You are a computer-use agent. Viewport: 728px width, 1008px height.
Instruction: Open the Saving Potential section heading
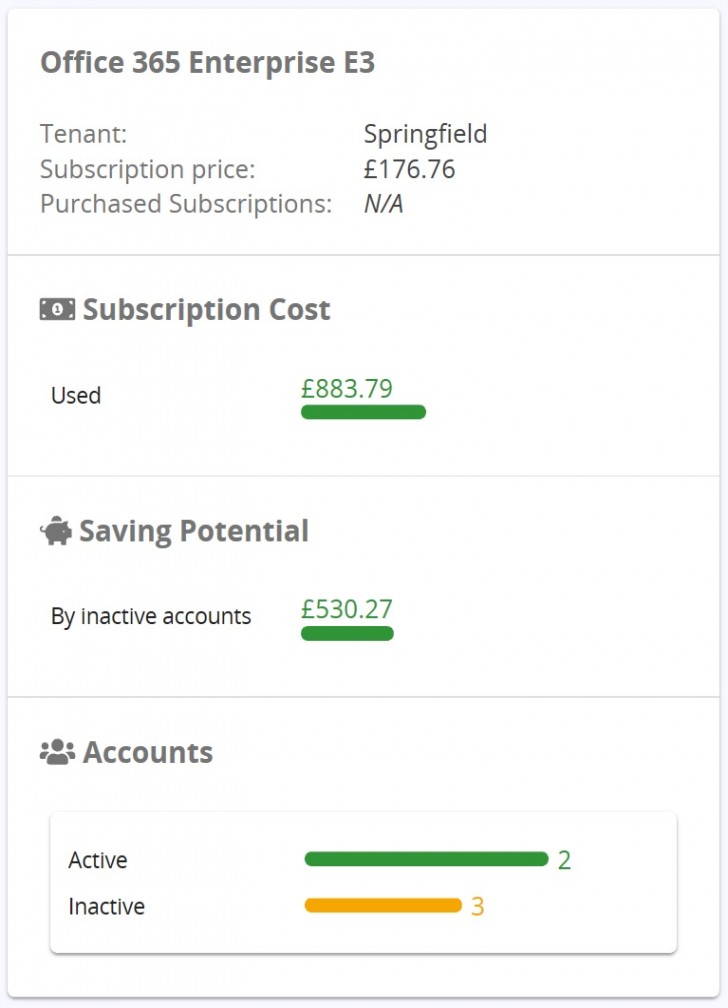(194, 531)
